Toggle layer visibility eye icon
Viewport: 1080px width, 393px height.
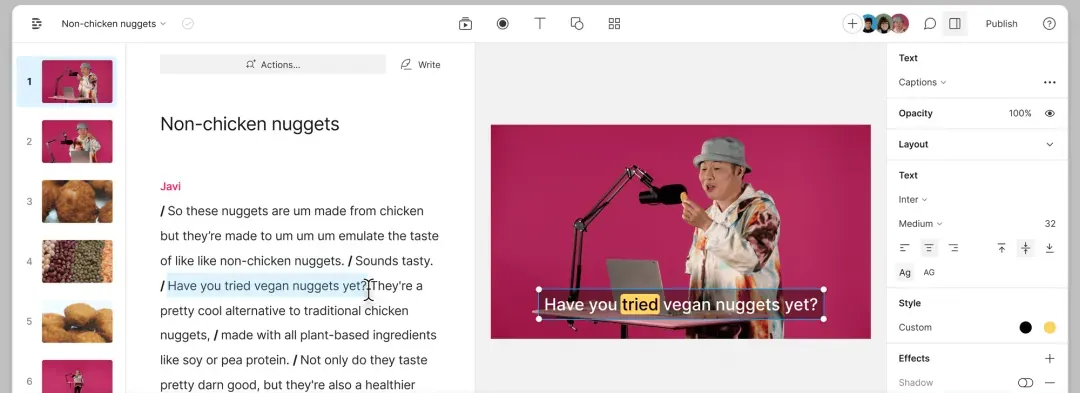[x=1050, y=113]
